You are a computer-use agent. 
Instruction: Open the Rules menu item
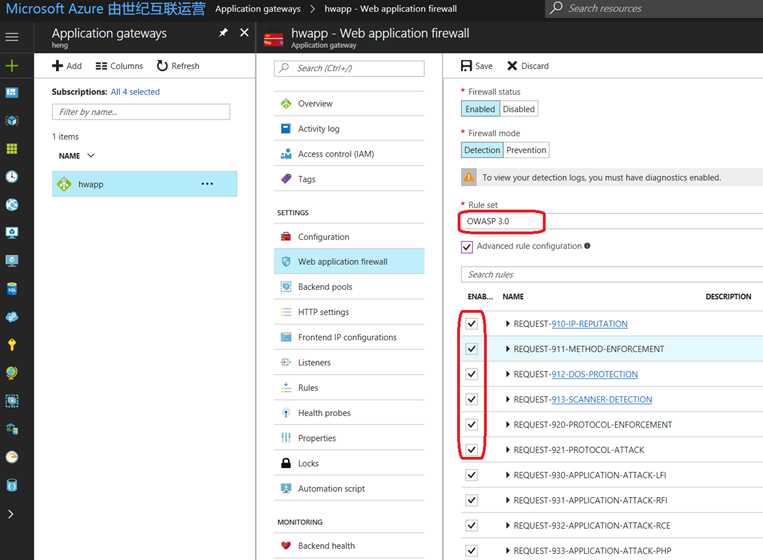349,388
